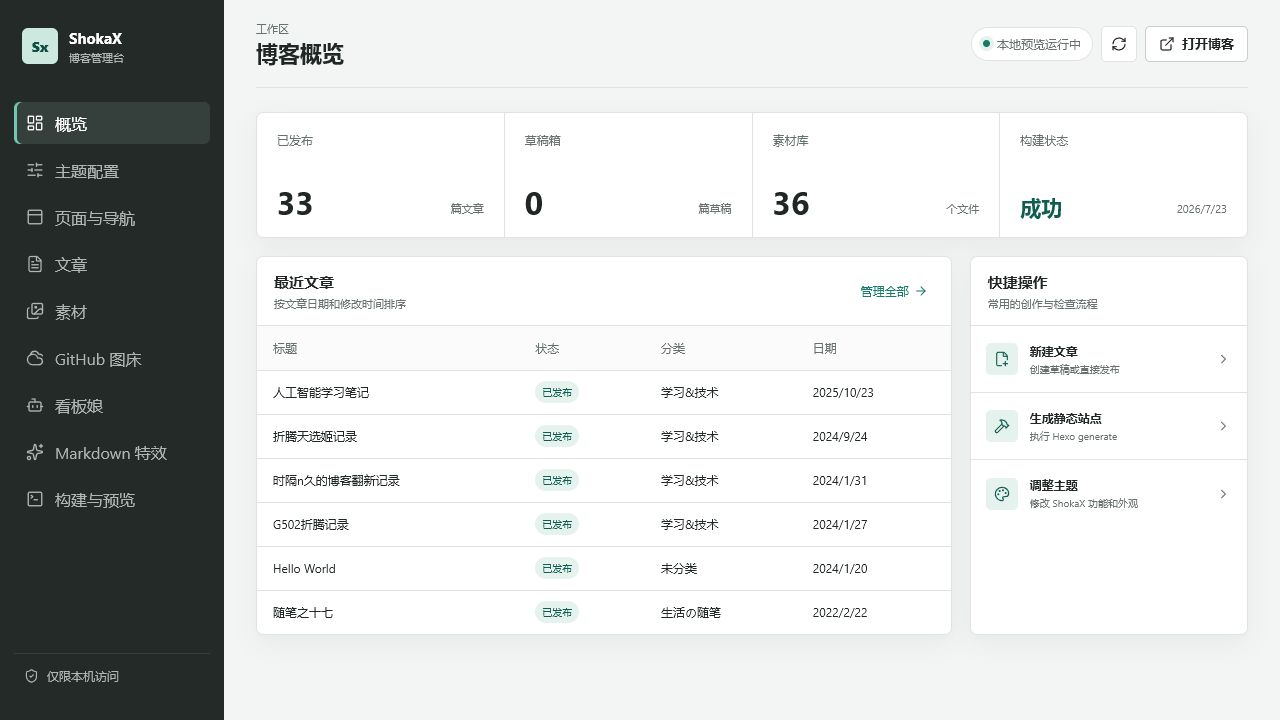Image resolution: width=1280 pixels, height=720 pixels.
Task: Click the 素材库 stat card number 36
Action: point(791,204)
